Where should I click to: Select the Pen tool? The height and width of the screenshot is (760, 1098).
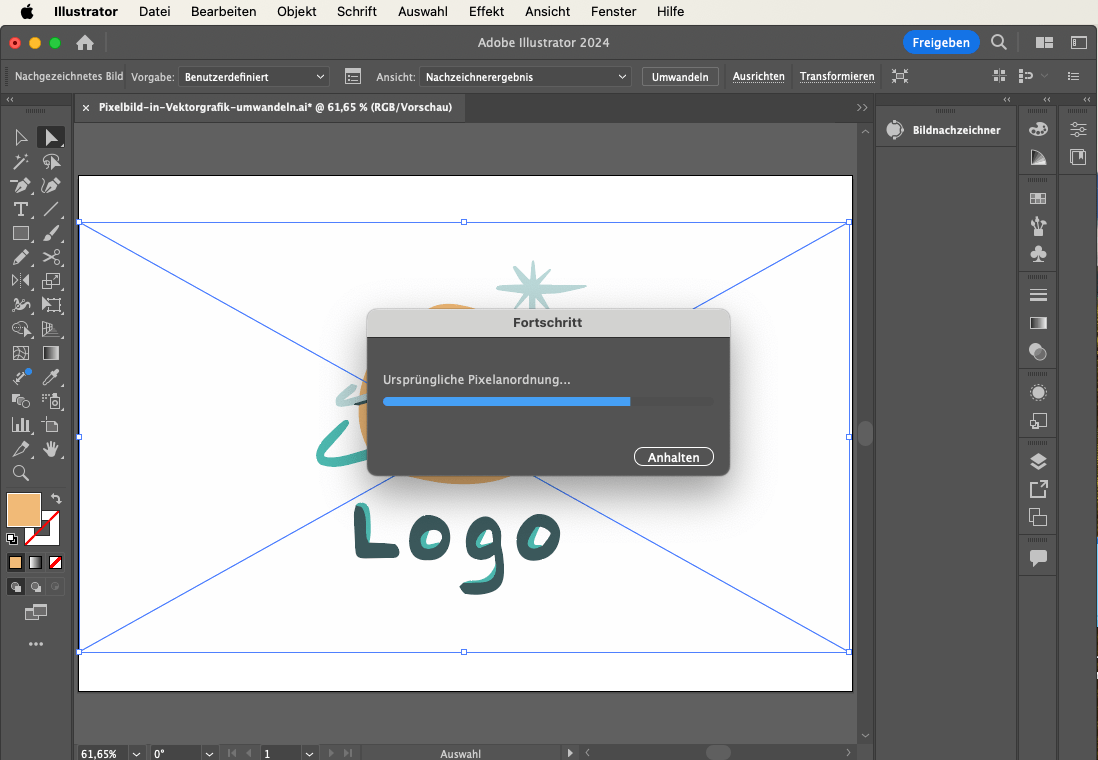20,185
